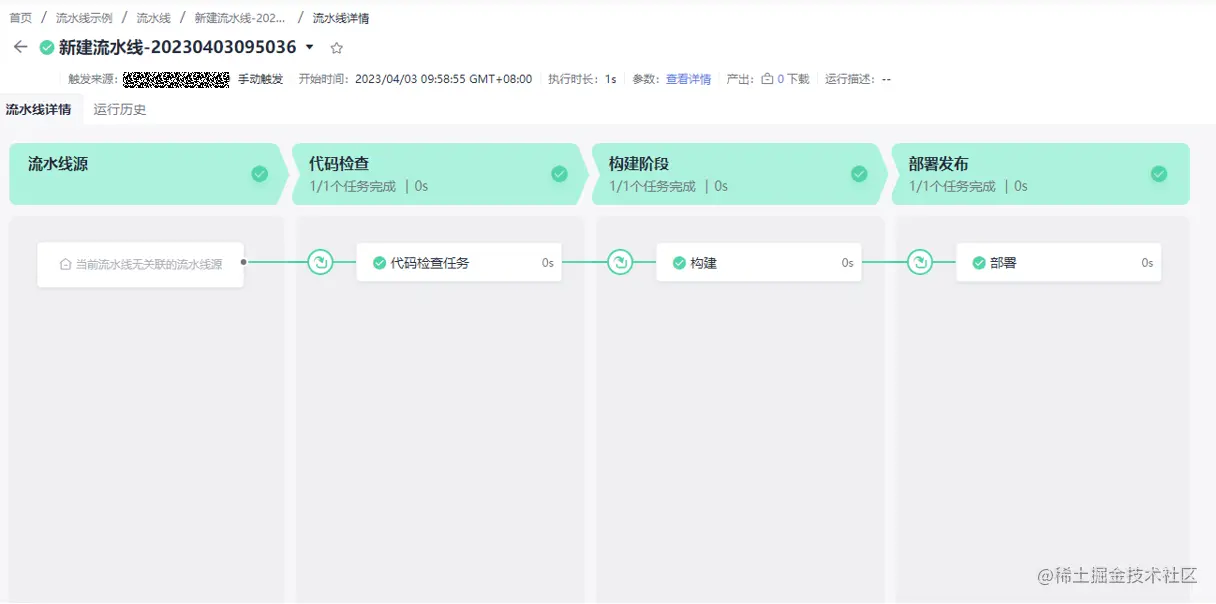Switch to the 运行历史 tab

pos(120,109)
